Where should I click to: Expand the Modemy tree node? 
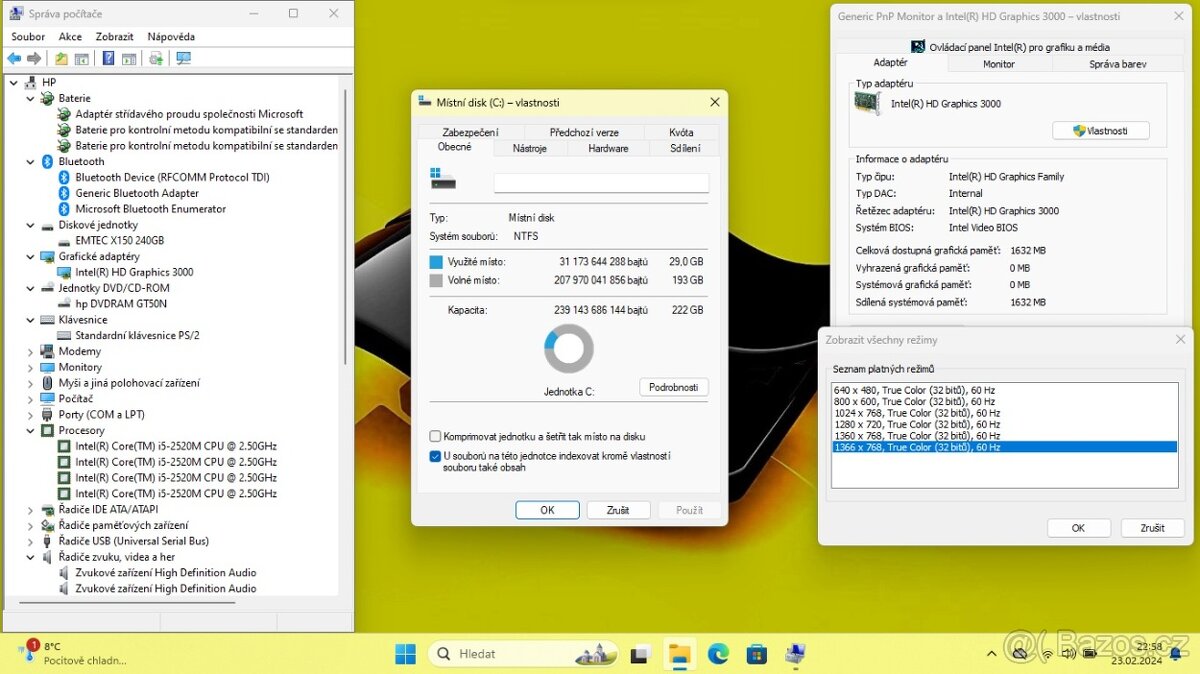coord(29,351)
